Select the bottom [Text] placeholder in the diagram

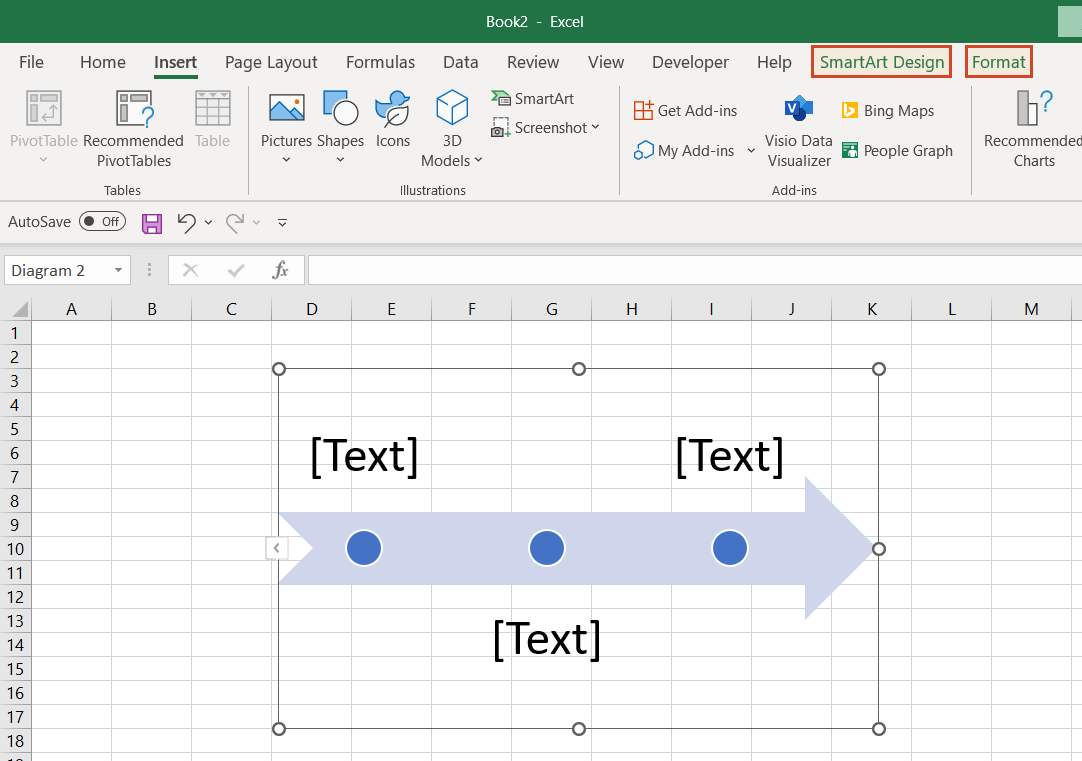click(x=547, y=639)
